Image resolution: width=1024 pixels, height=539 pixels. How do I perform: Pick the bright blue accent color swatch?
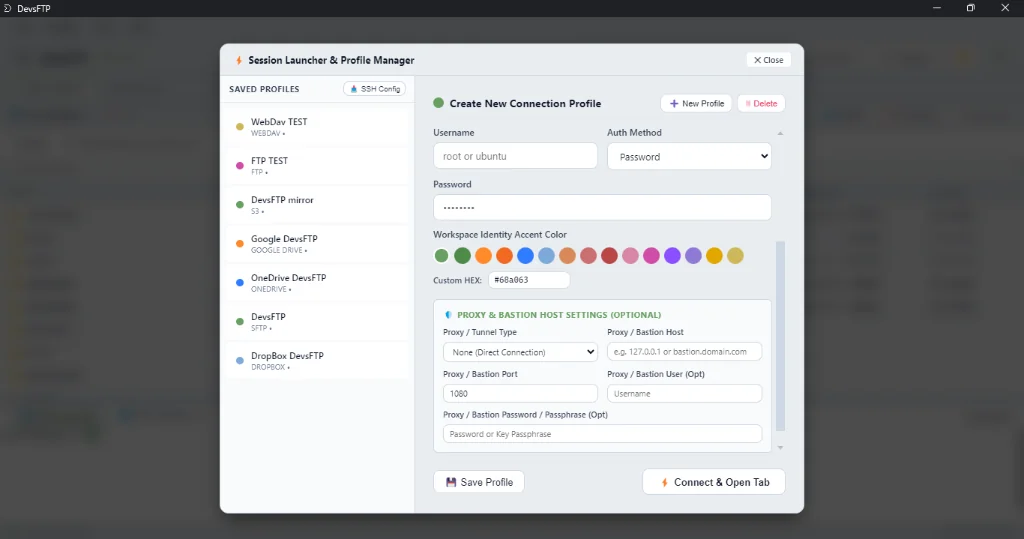(x=525, y=255)
